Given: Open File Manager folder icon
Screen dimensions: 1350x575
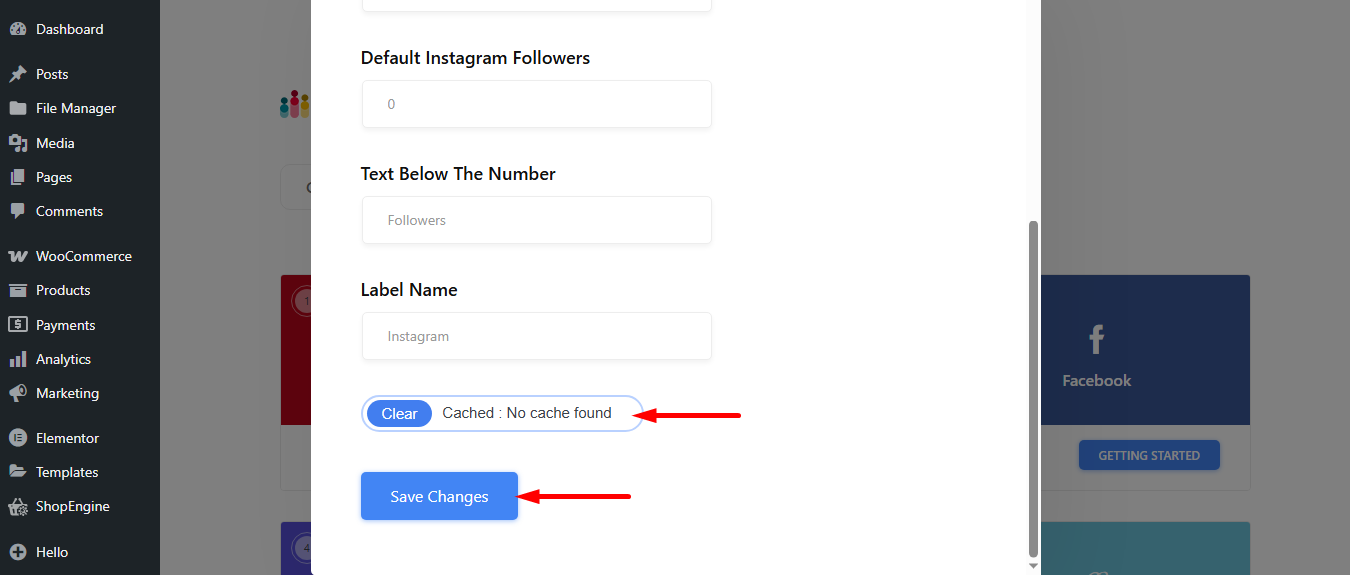Looking at the screenshot, I should pyautogui.click(x=18, y=109).
